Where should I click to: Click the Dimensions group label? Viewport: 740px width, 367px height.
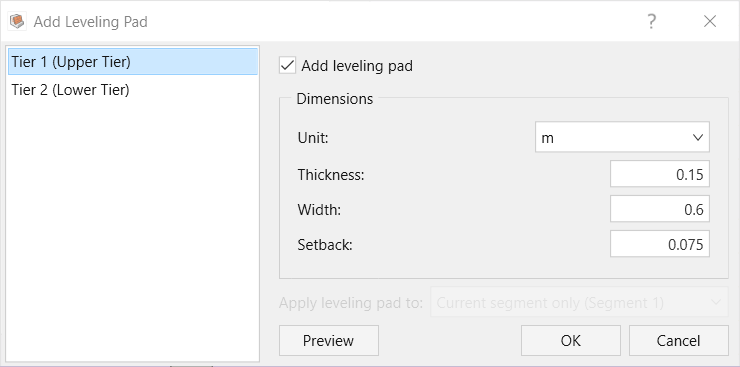point(335,99)
